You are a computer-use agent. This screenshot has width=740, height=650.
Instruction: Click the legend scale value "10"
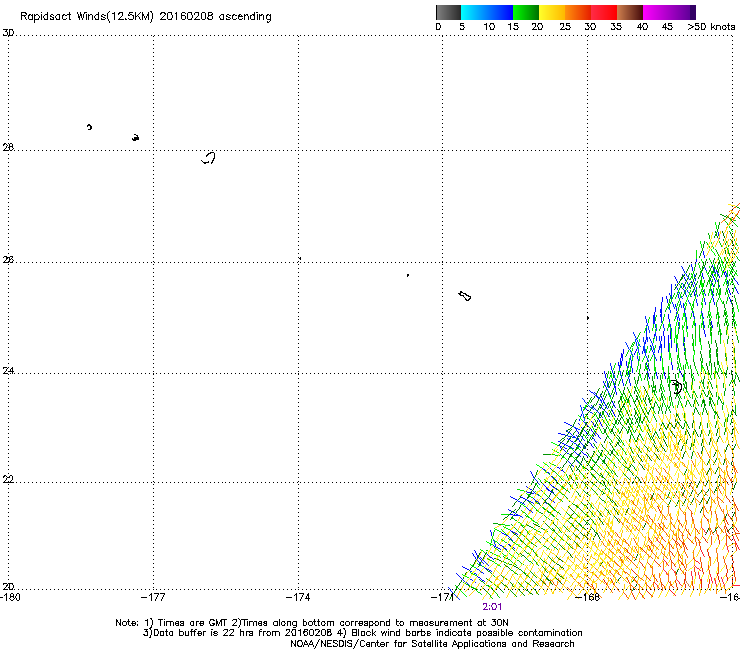point(489,27)
